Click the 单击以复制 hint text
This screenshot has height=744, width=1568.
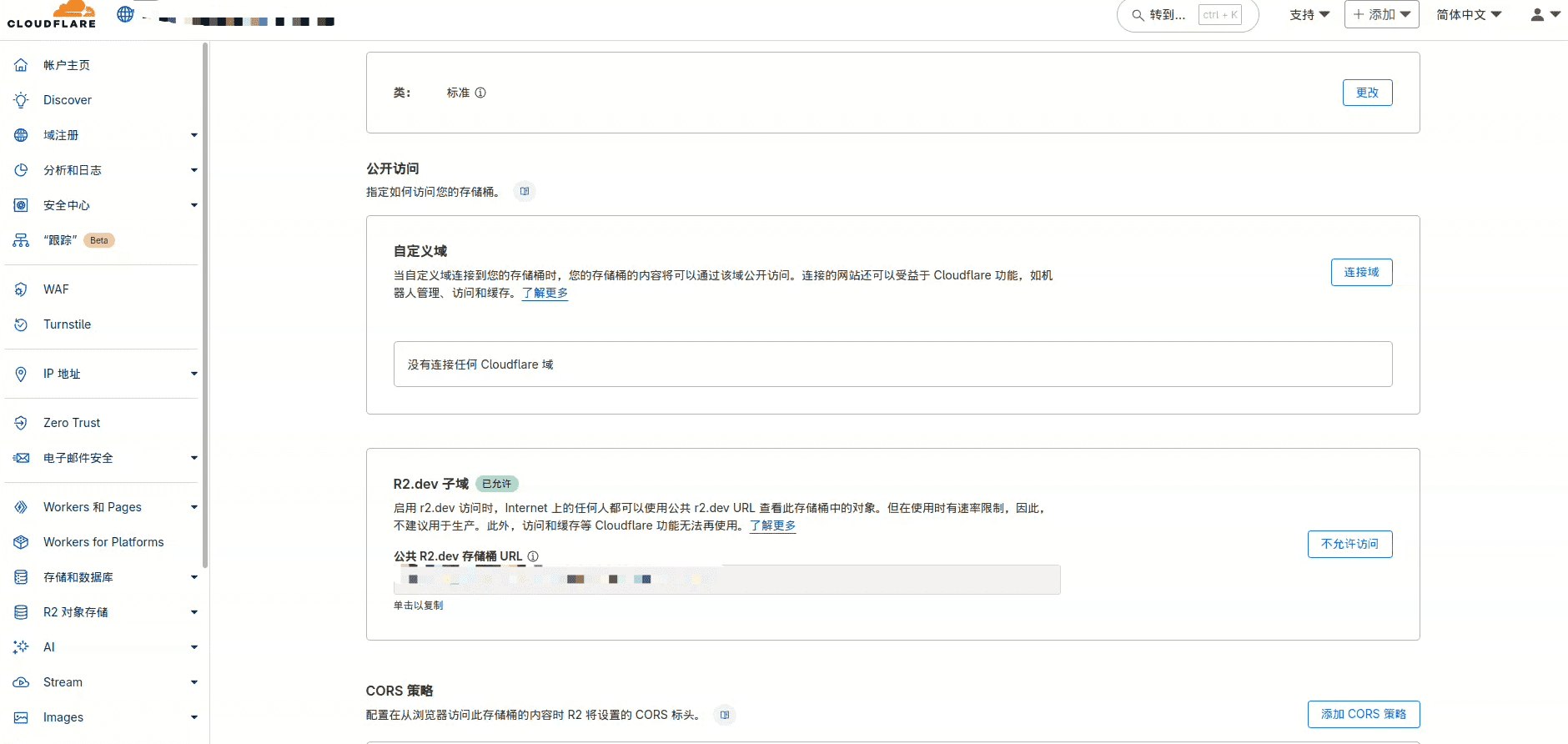[x=418, y=606]
